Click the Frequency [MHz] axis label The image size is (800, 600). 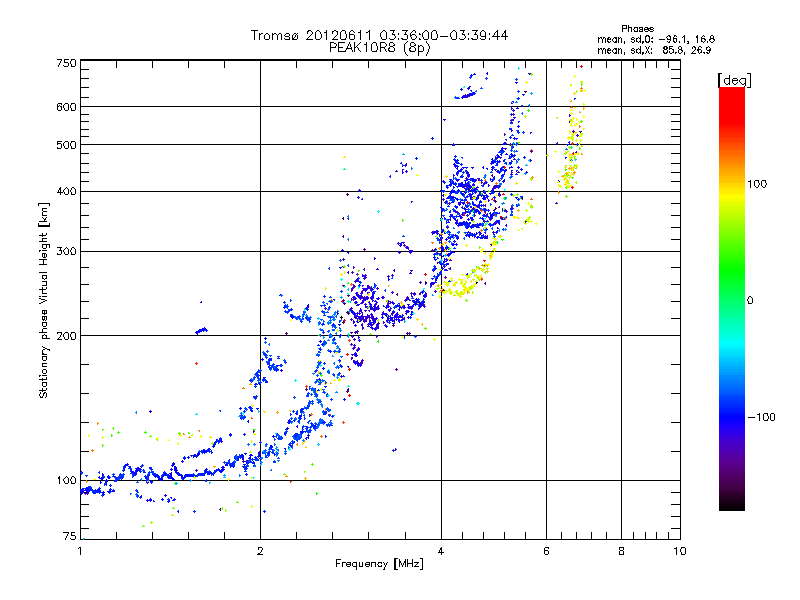pyautogui.click(x=379, y=563)
